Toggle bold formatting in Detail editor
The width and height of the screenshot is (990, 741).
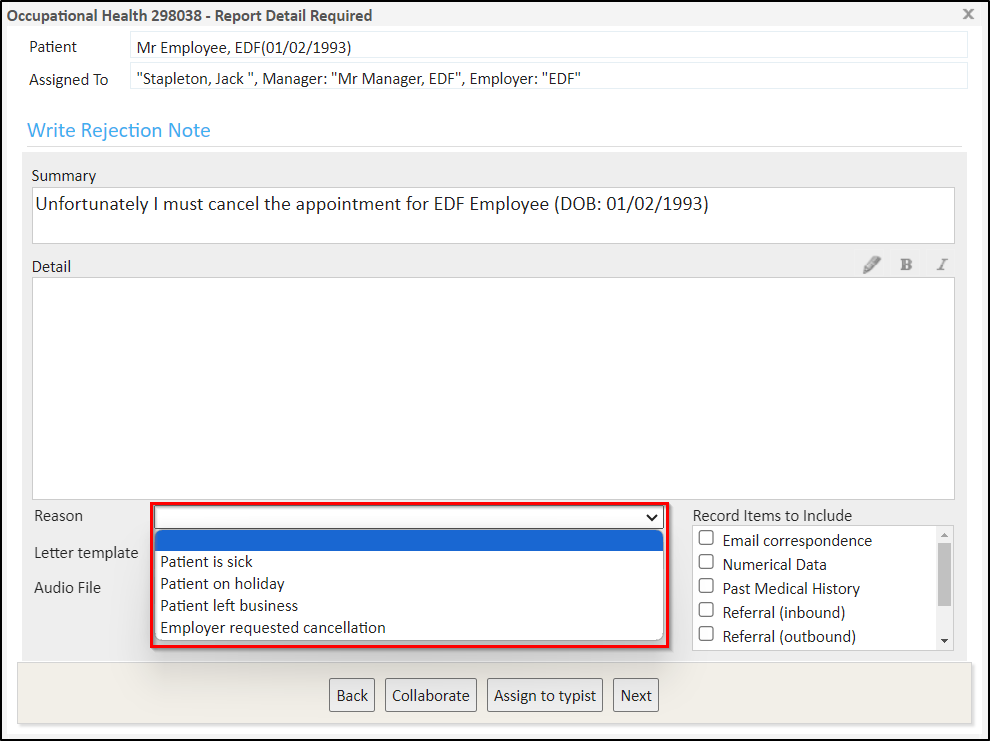(906, 265)
